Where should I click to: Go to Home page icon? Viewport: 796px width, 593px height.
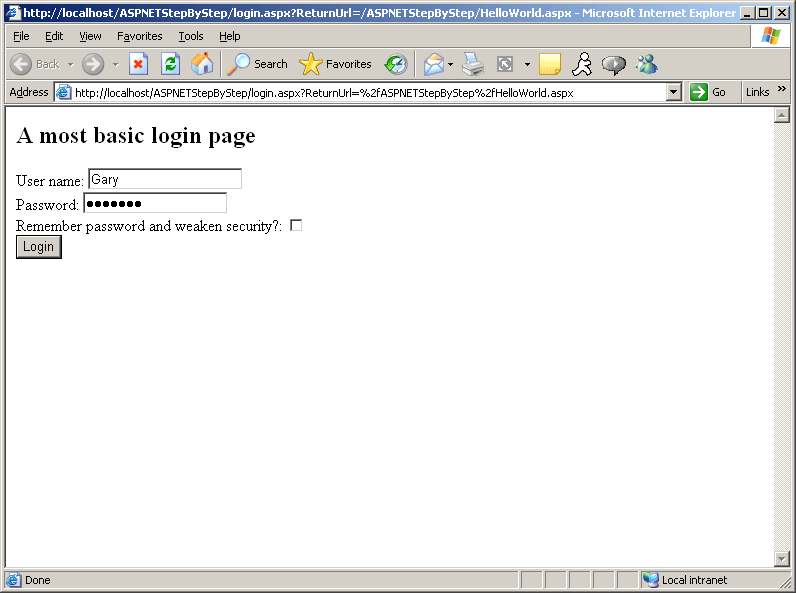tap(202, 64)
